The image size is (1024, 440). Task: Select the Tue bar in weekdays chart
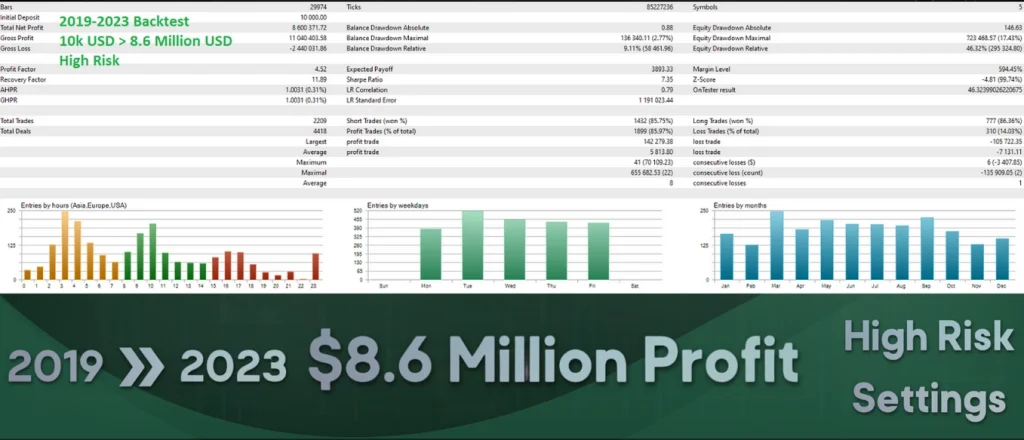pos(473,245)
